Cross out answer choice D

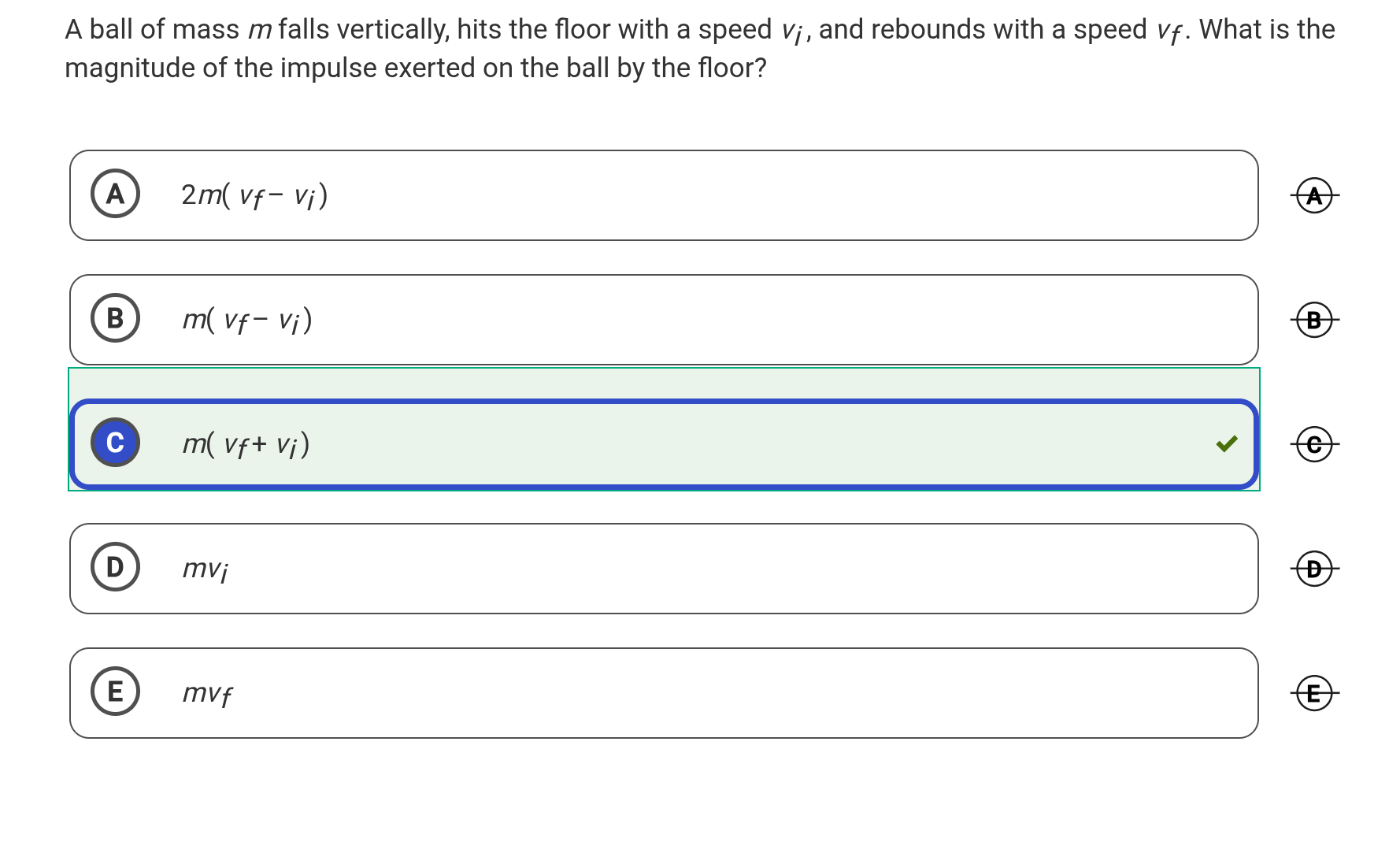[x=1314, y=569]
